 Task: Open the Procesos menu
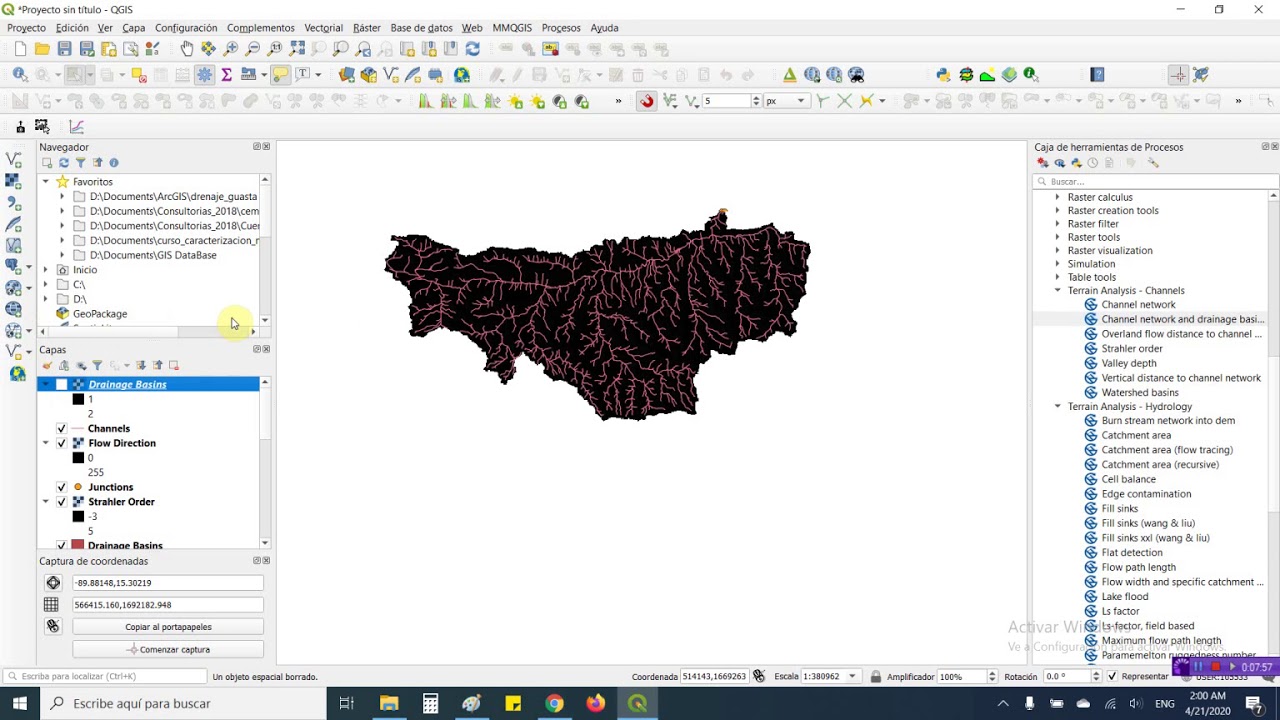(561, 28)
